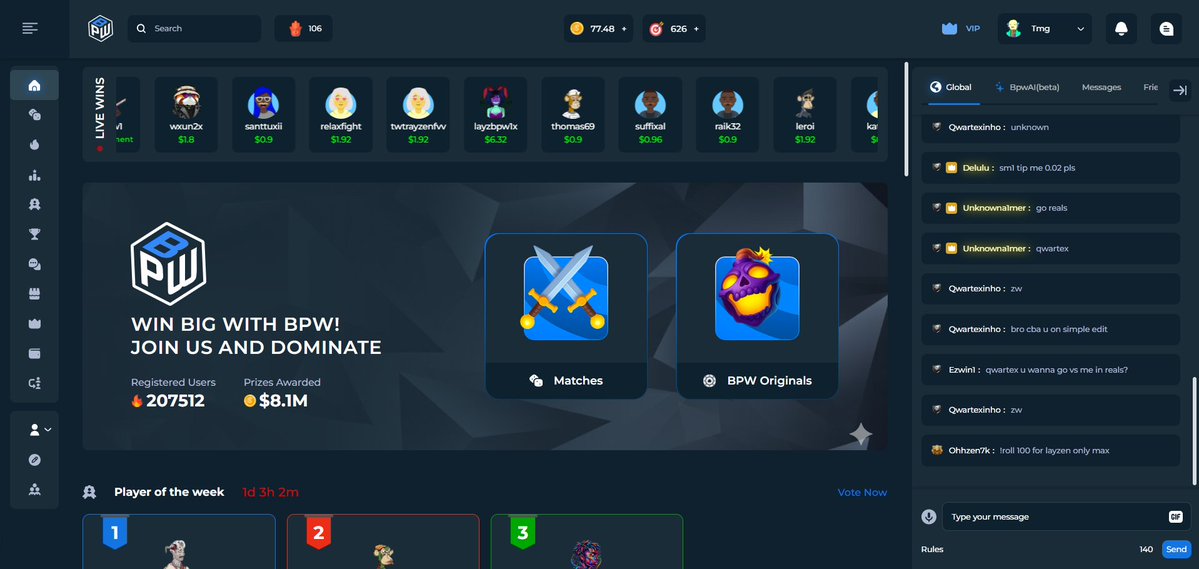Click the Vote Now link
Screen dimensions: 1199x569
pyautogui.click(x=863, y=492)
